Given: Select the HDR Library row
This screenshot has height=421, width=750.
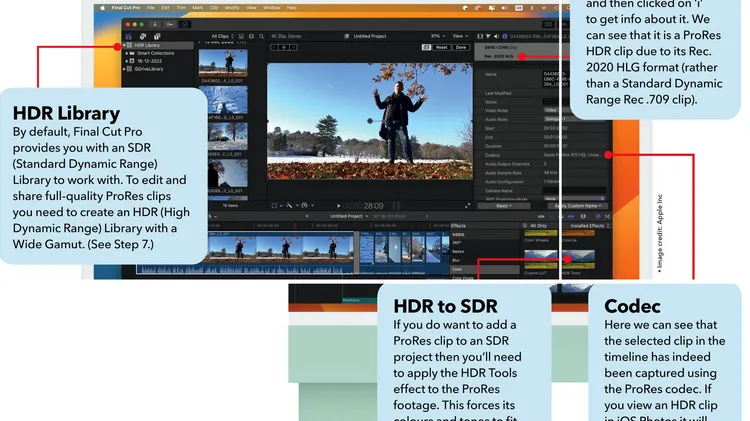Looking at the screenshot, I should (x=158, y=45).
